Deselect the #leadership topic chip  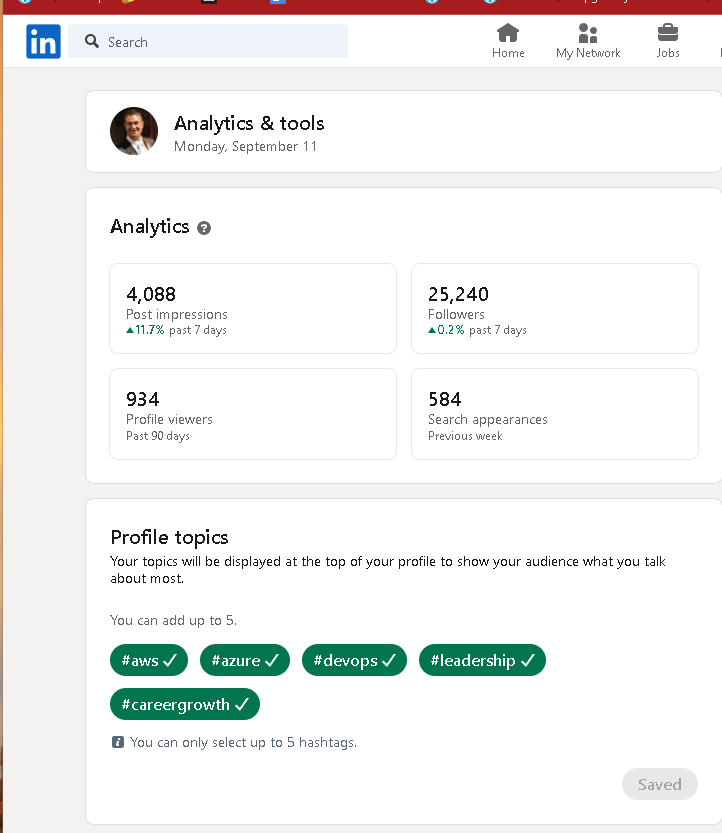point(482,660)
